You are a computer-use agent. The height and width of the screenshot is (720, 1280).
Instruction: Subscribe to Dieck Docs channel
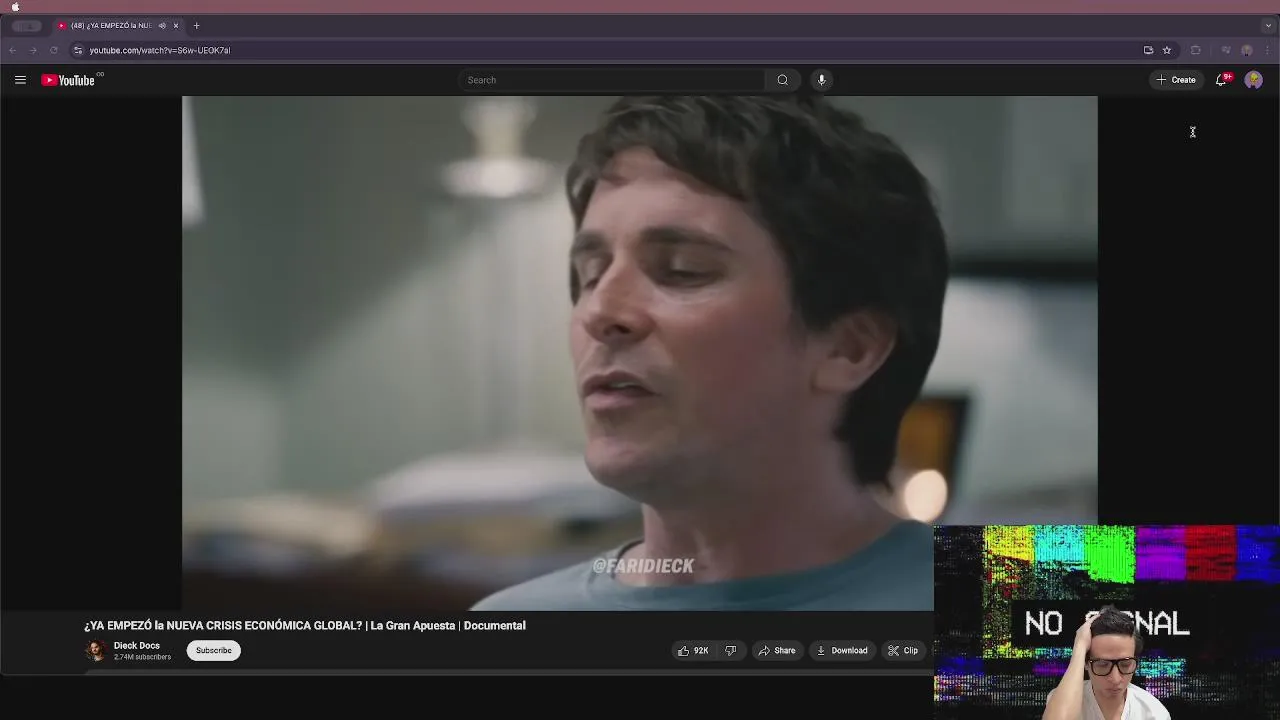pos(213,651)
